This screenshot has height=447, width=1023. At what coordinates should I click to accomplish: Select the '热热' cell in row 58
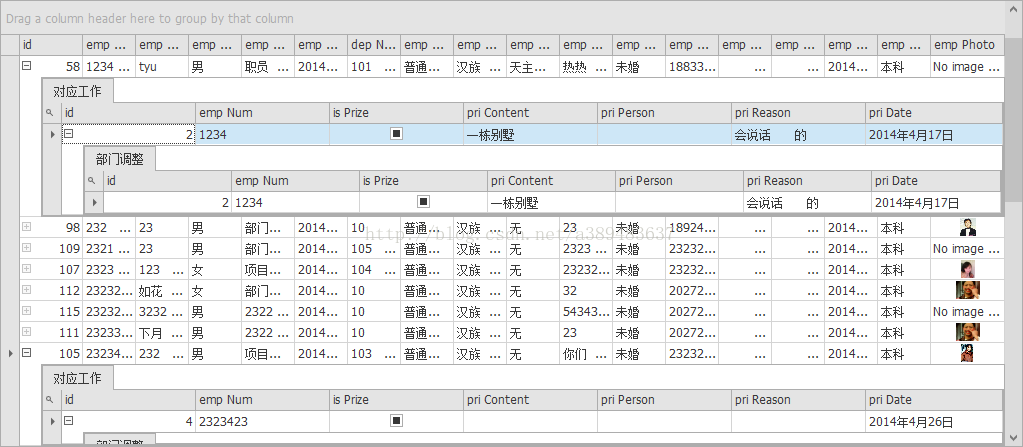click(x=585, y=66)
